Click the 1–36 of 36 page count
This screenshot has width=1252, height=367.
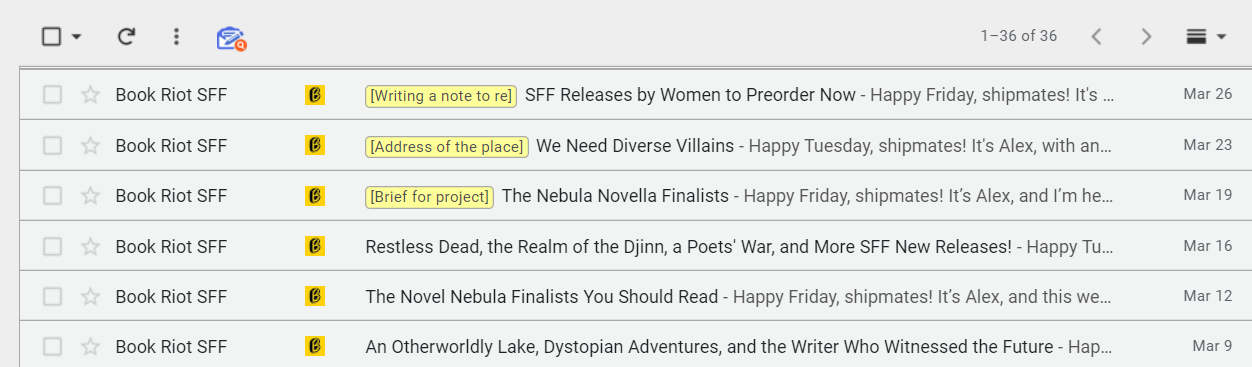coord(1018,36)
